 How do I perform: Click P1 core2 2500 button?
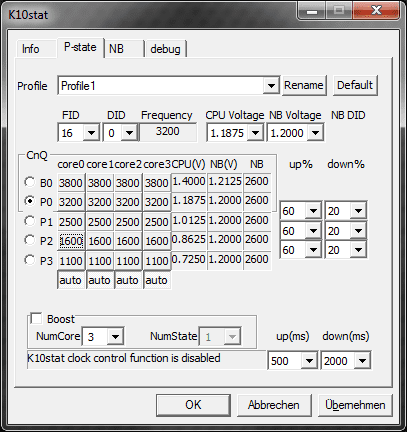(128, 222)
